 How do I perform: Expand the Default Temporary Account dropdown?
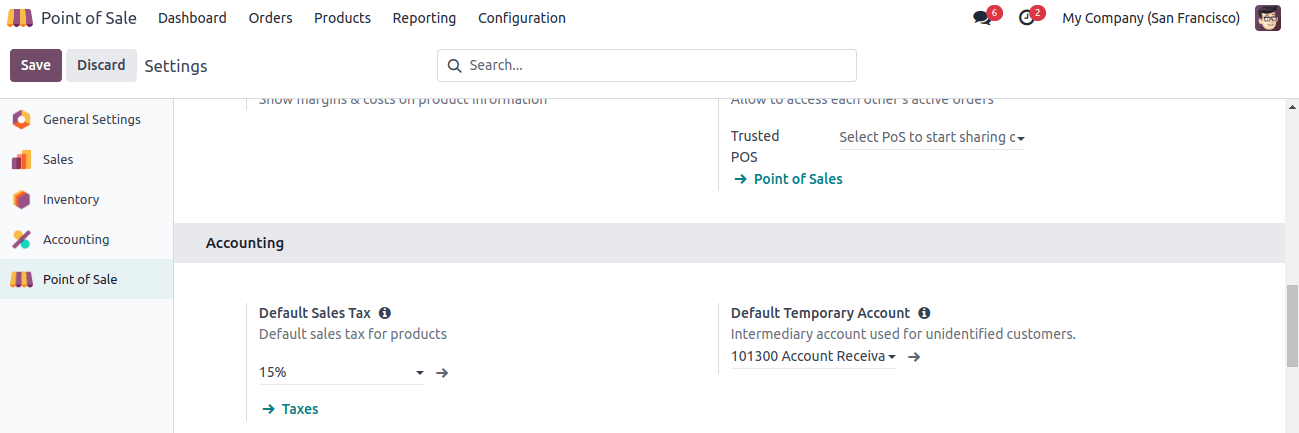pyautogui.click(x=813, y=356)
